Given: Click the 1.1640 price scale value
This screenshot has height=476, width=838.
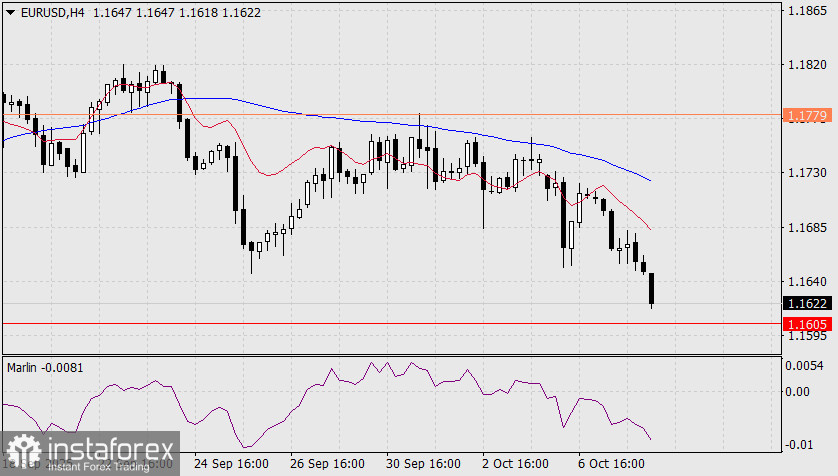Looking at the screenshot, I should (x=808, y=281).
